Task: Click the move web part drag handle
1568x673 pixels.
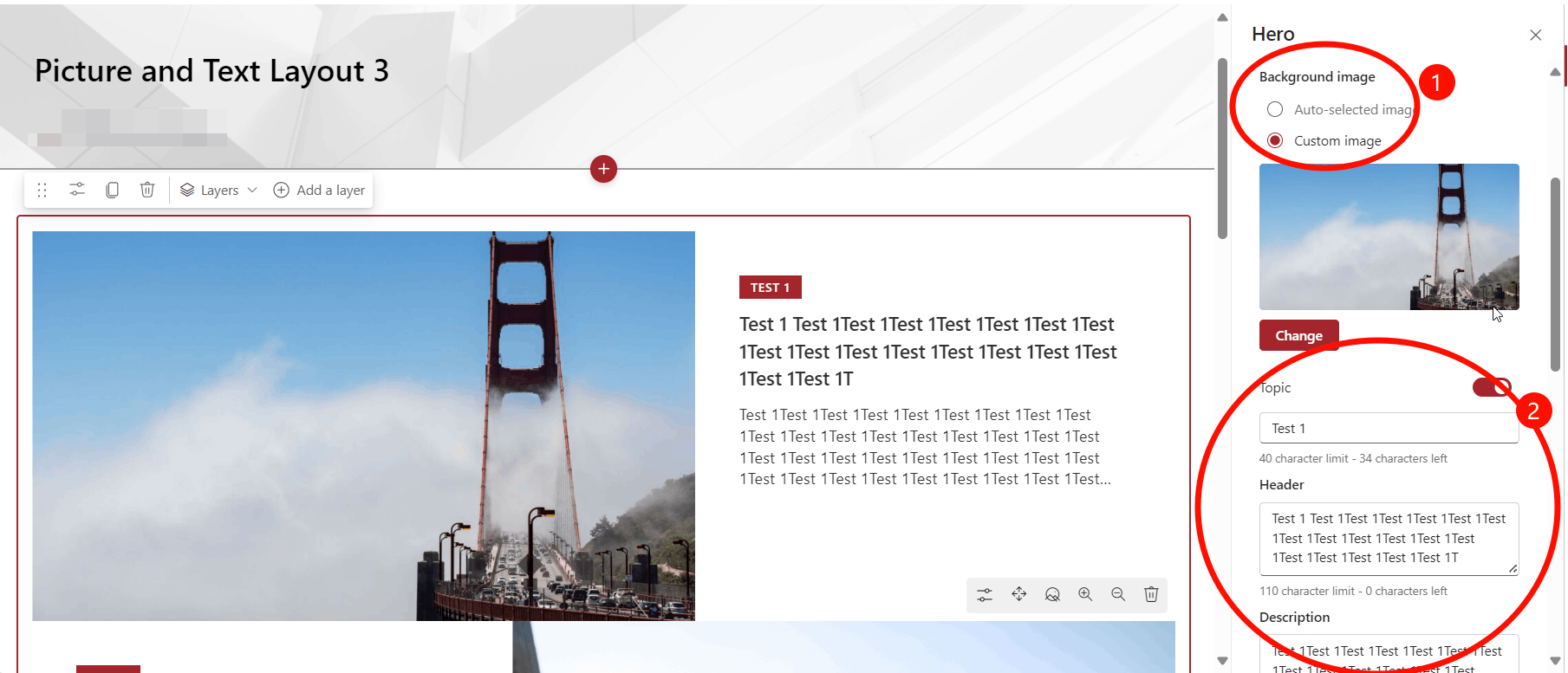Action: click(x=42, y=190)
